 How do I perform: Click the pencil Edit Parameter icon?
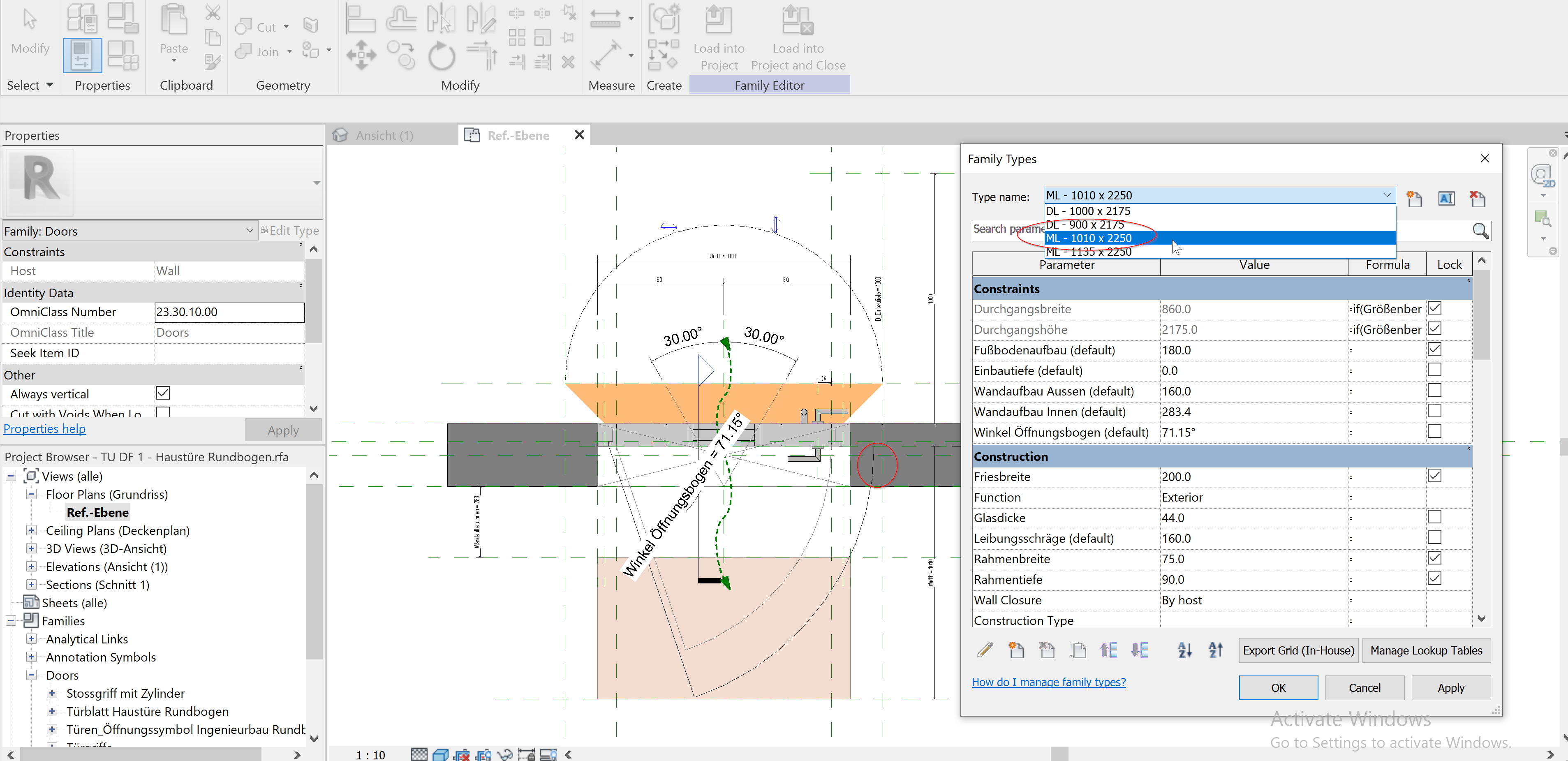tap(985, 650)
